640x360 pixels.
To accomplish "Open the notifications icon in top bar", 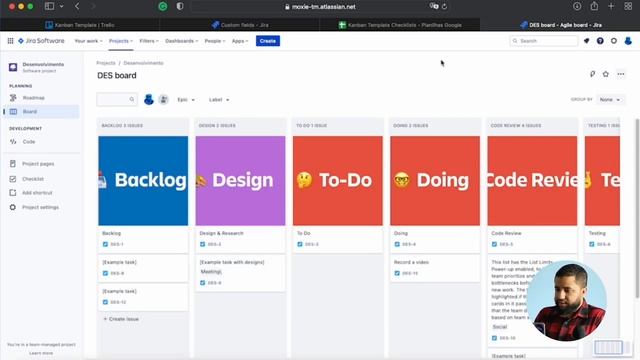I will [587, 41].
